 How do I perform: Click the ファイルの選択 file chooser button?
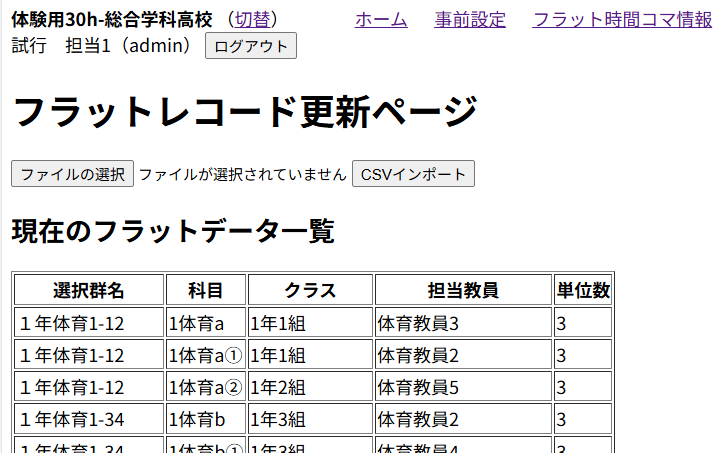[72, 174]
